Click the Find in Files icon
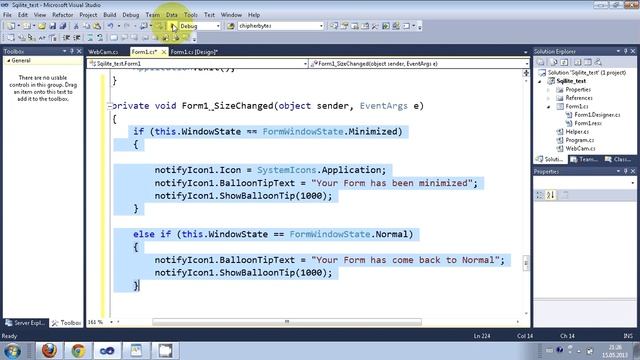Screen dimensions: 640x360 231,26
